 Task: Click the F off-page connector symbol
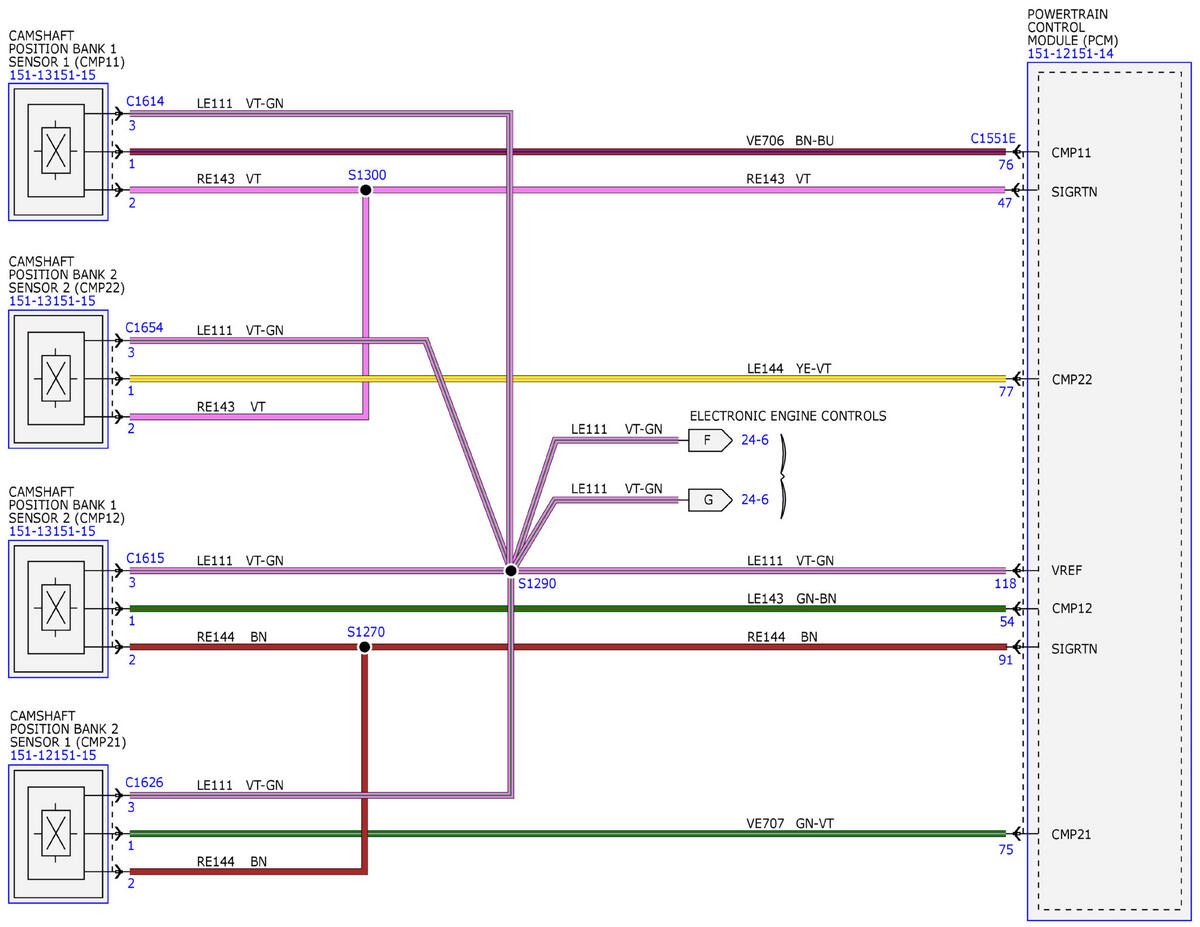coord(710,440)
